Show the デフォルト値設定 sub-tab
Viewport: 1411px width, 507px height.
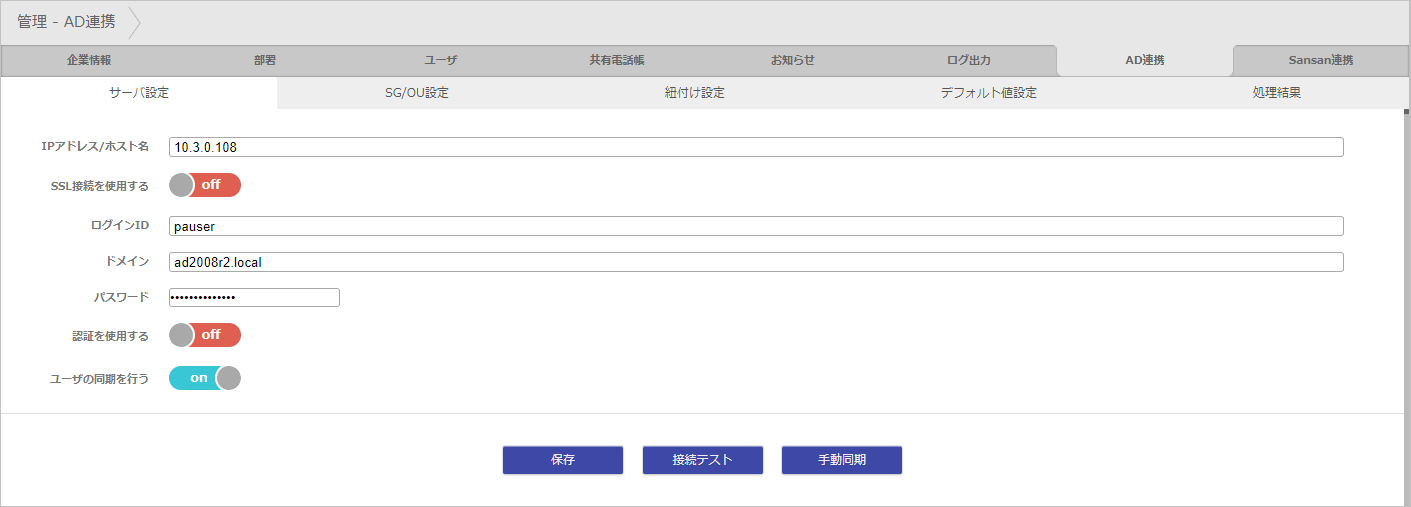[988, 93]
